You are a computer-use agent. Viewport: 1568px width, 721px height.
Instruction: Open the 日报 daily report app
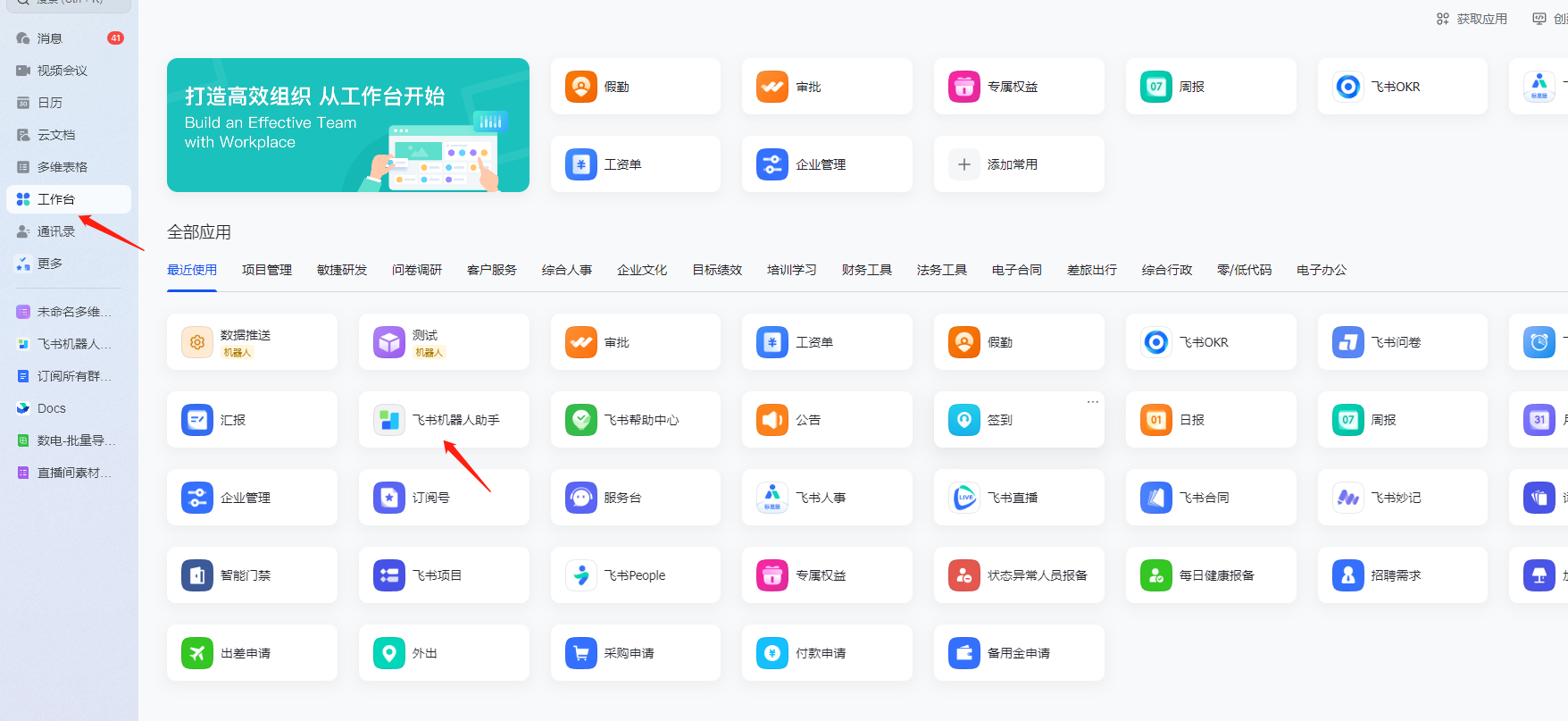(x=1211, y=420)
